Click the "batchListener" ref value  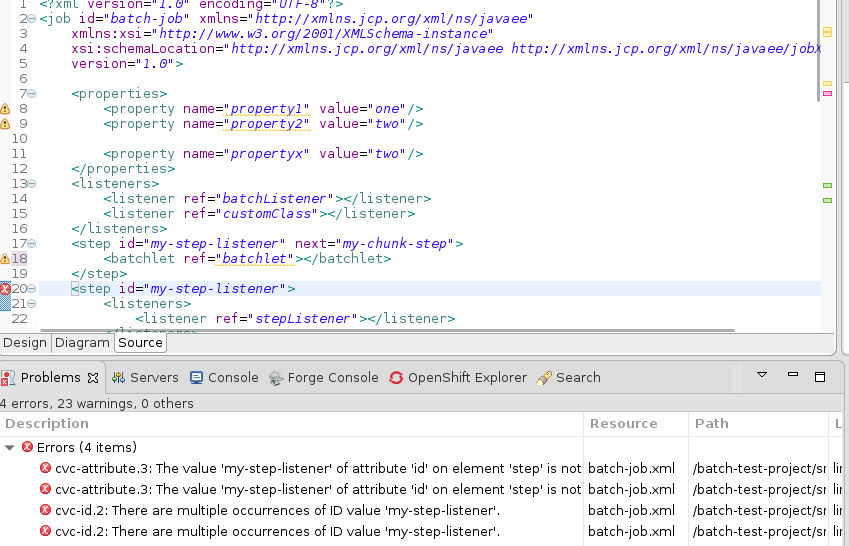pos(275,199)
